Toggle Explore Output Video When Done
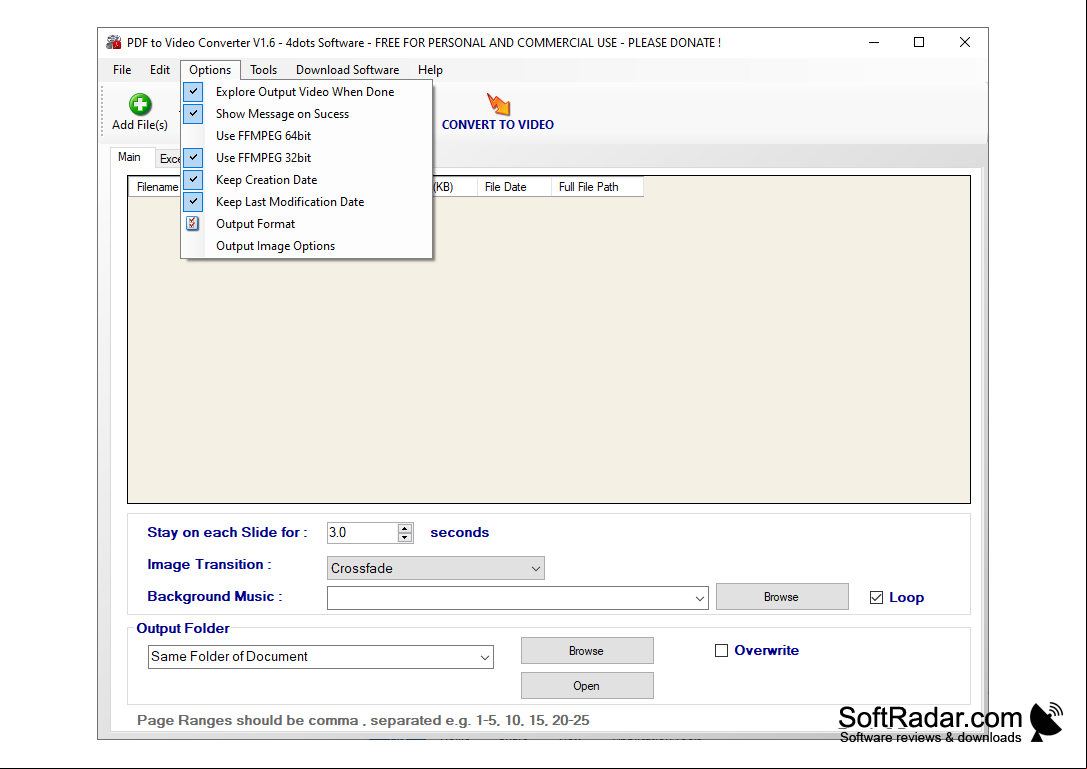The height and width of the screenshot is (769, 1087). click(306, 92)
